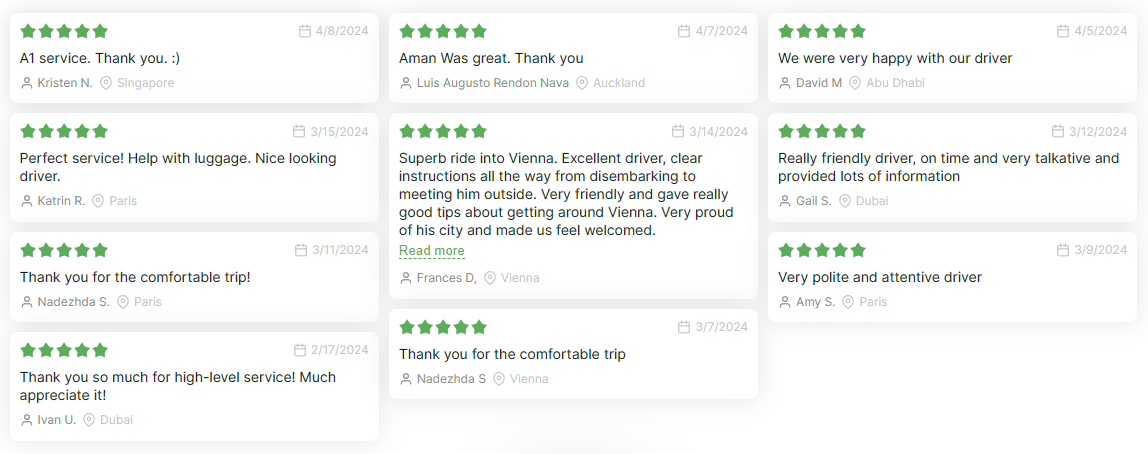Click the location pin beside Singapore
The height and width of the screenshot is (454, 1148).
106,83
